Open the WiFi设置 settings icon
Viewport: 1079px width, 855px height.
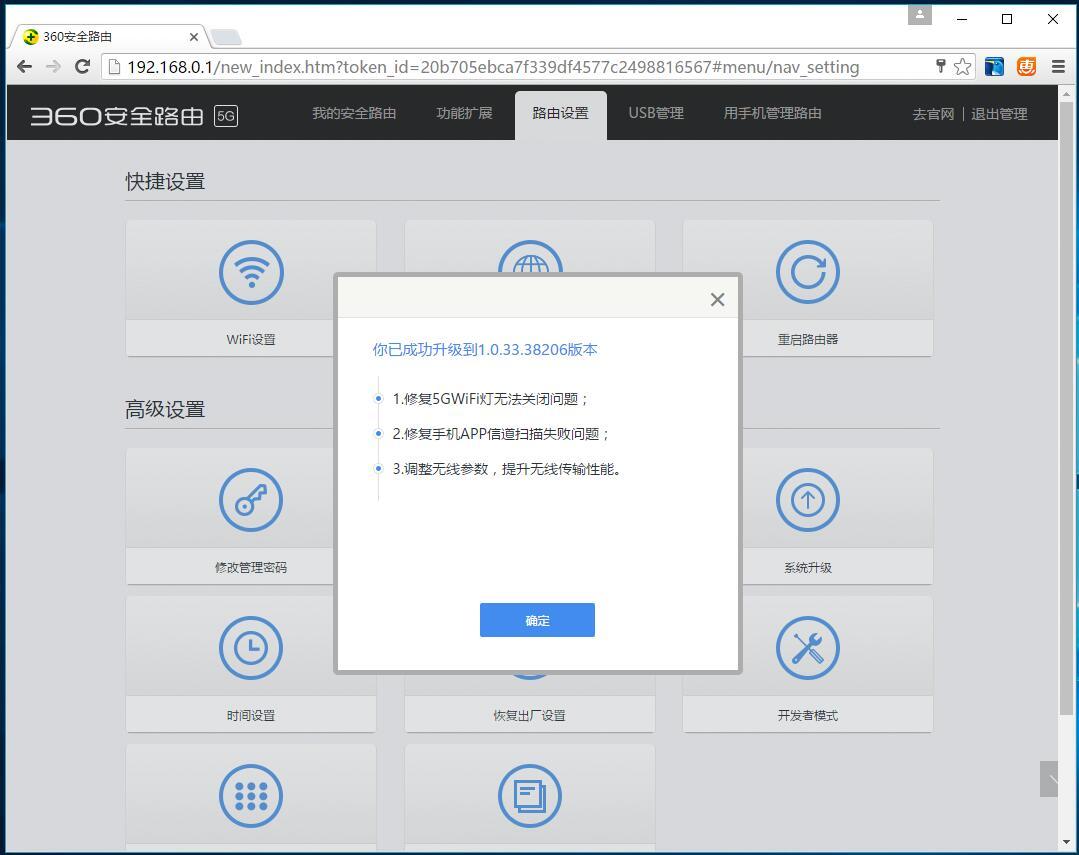tap(250, 271)
